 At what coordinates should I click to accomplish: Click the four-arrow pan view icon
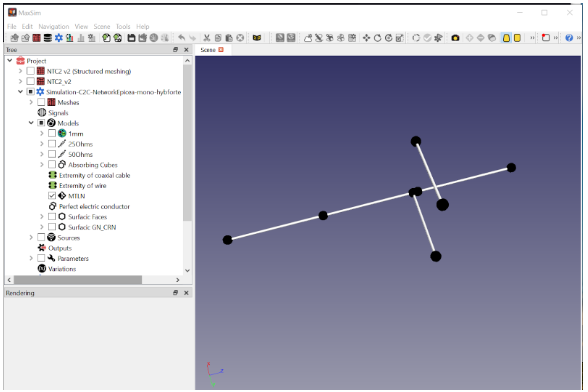coord(366,38)
